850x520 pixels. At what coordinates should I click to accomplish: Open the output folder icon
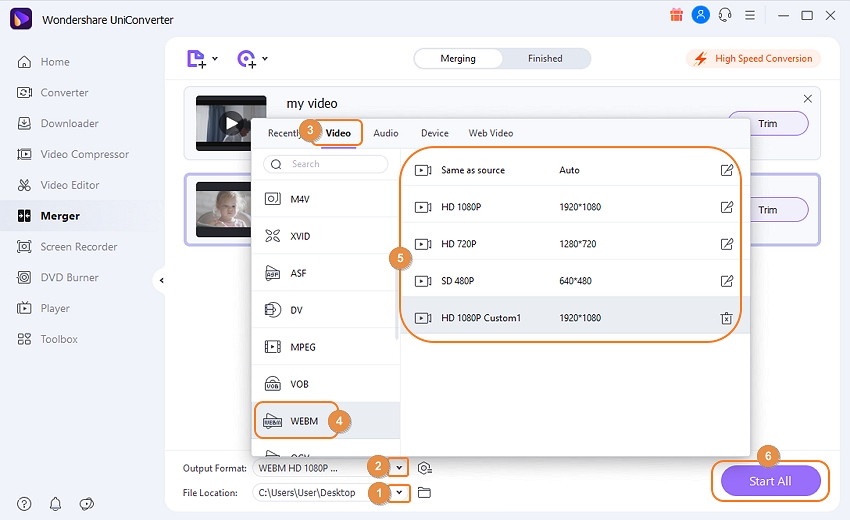click(424, 493)
